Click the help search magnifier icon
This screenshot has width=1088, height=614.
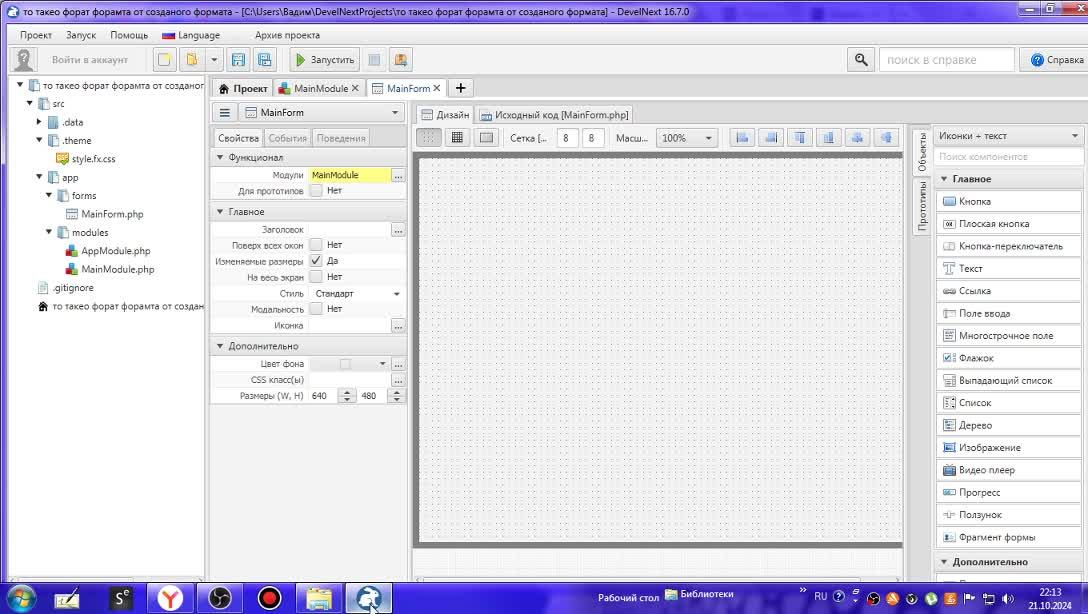pos(861,60)
